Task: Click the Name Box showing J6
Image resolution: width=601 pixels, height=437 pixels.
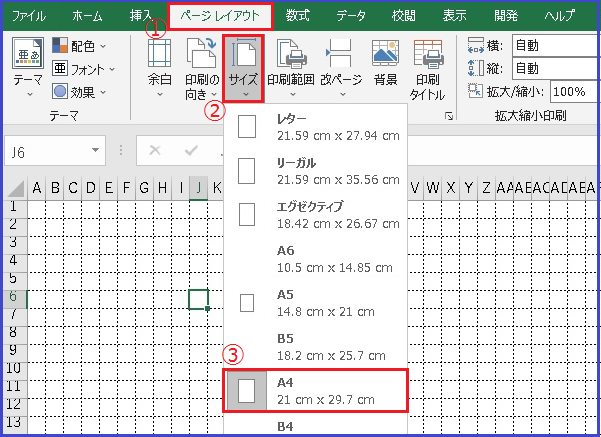Action: click(46, 151)
